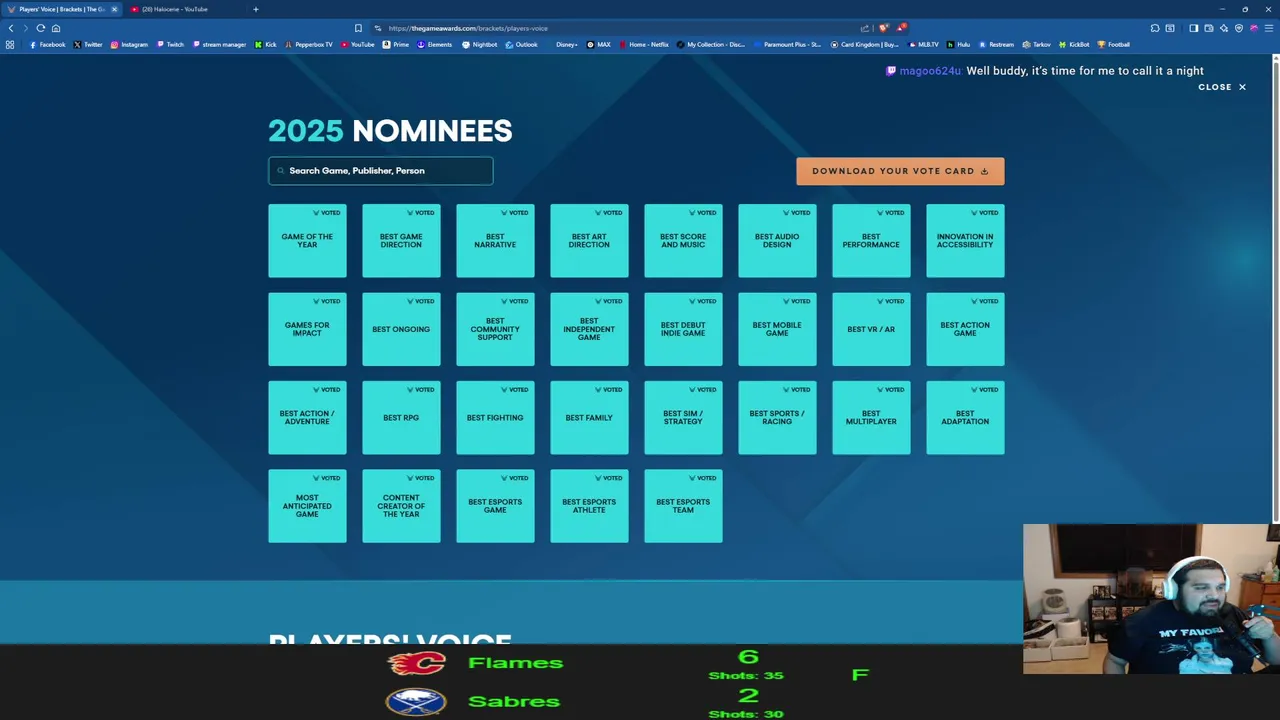The image size is (1280, 720).
Task: Open the Best Audio Design category
Action: click(777, 241)
